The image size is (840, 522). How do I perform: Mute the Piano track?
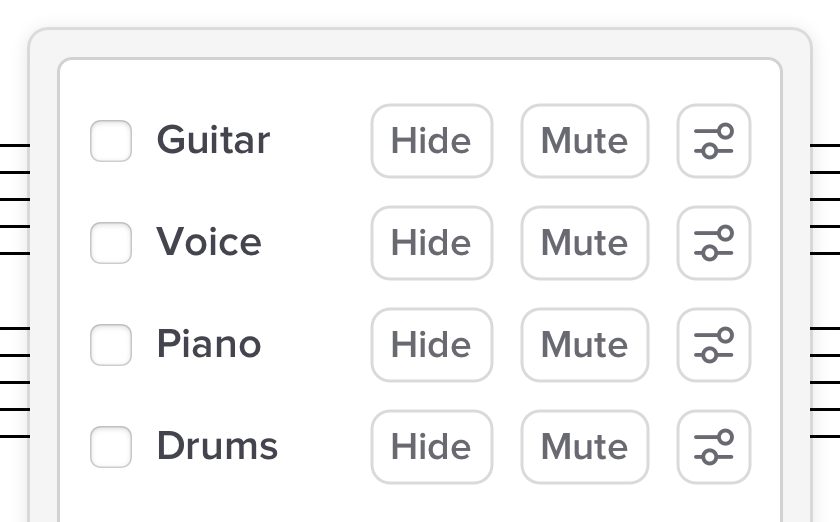(x=585, y=345)
